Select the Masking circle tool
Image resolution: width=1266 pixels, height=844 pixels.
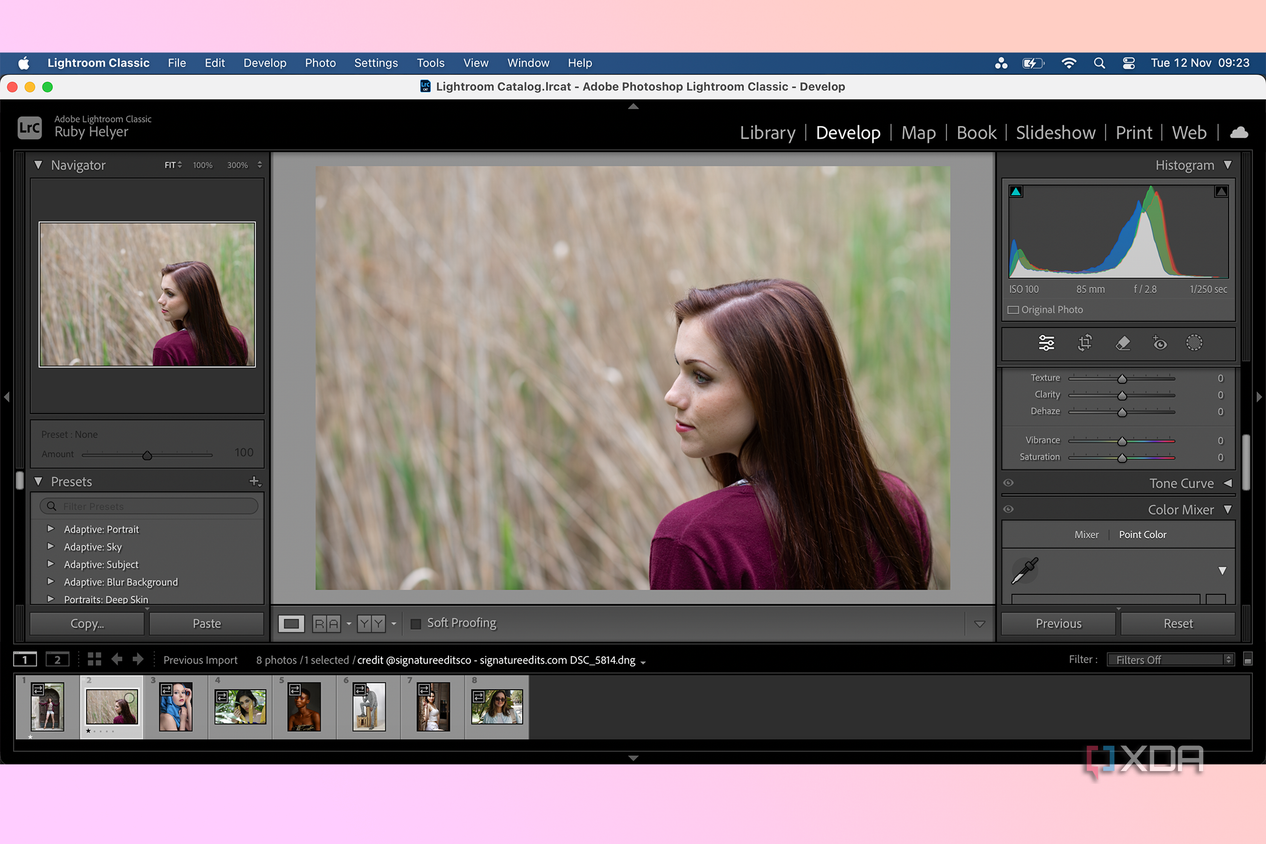coord(1194,343)
